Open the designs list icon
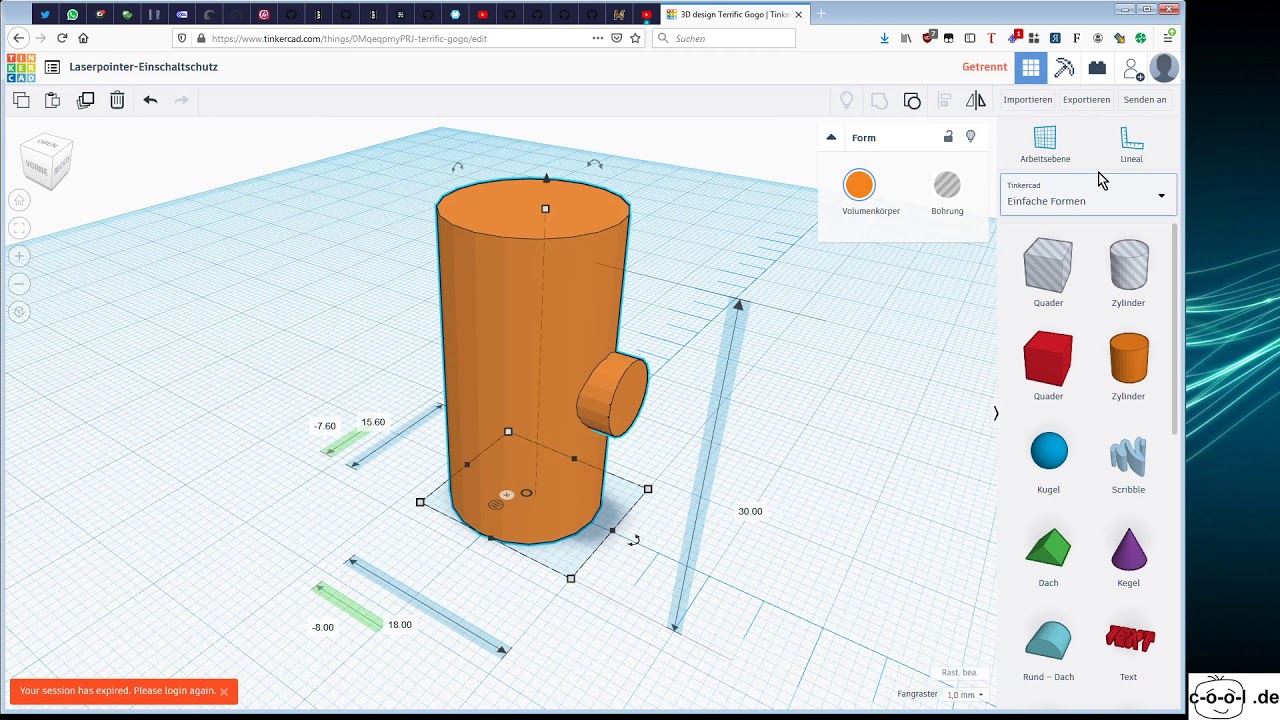1280x720 pixels. coord(52,67)
